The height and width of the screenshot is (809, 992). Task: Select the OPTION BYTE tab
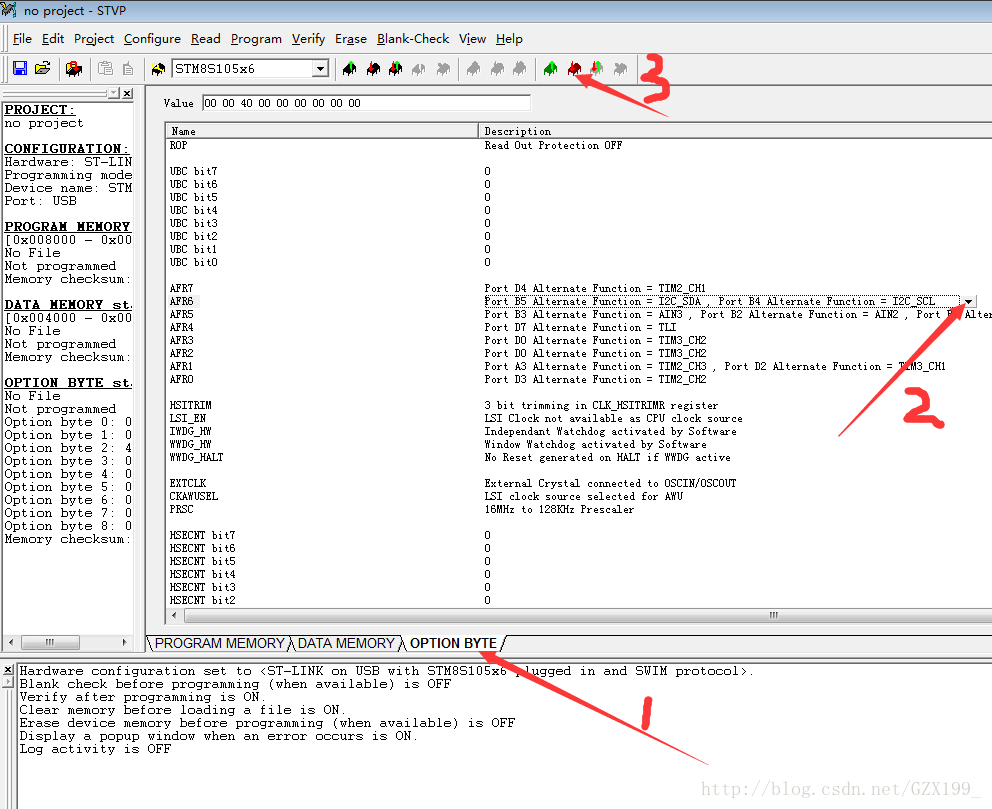(453, 643)
